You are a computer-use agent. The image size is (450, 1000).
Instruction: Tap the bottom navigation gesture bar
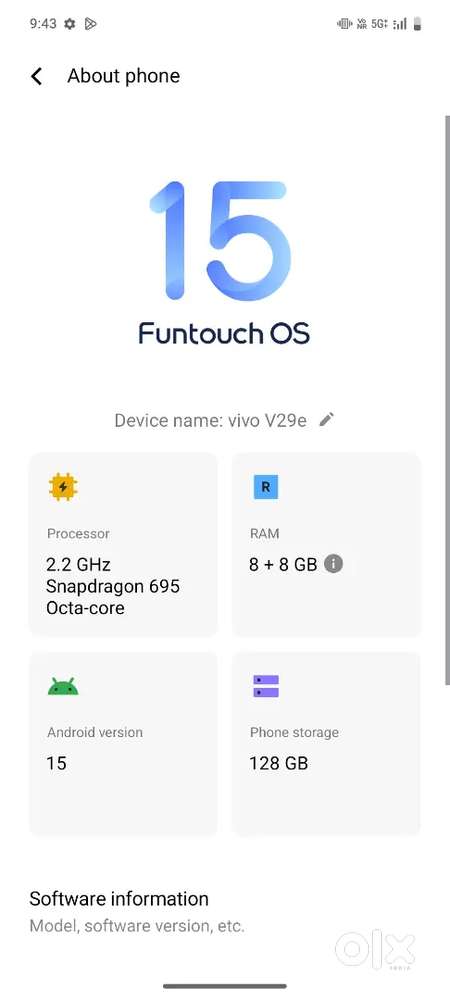click(x=224, y=986)
